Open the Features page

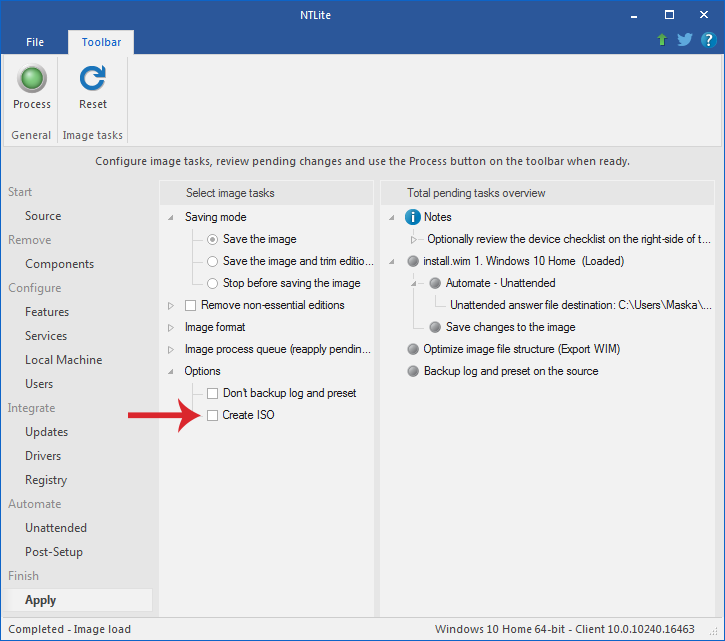coord(47,312)
